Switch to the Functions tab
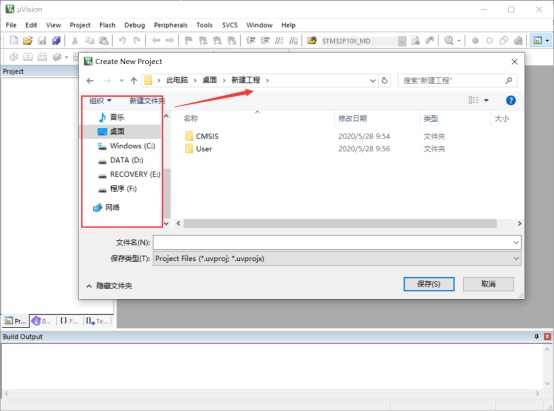554x411 pixels. [69, 321]
